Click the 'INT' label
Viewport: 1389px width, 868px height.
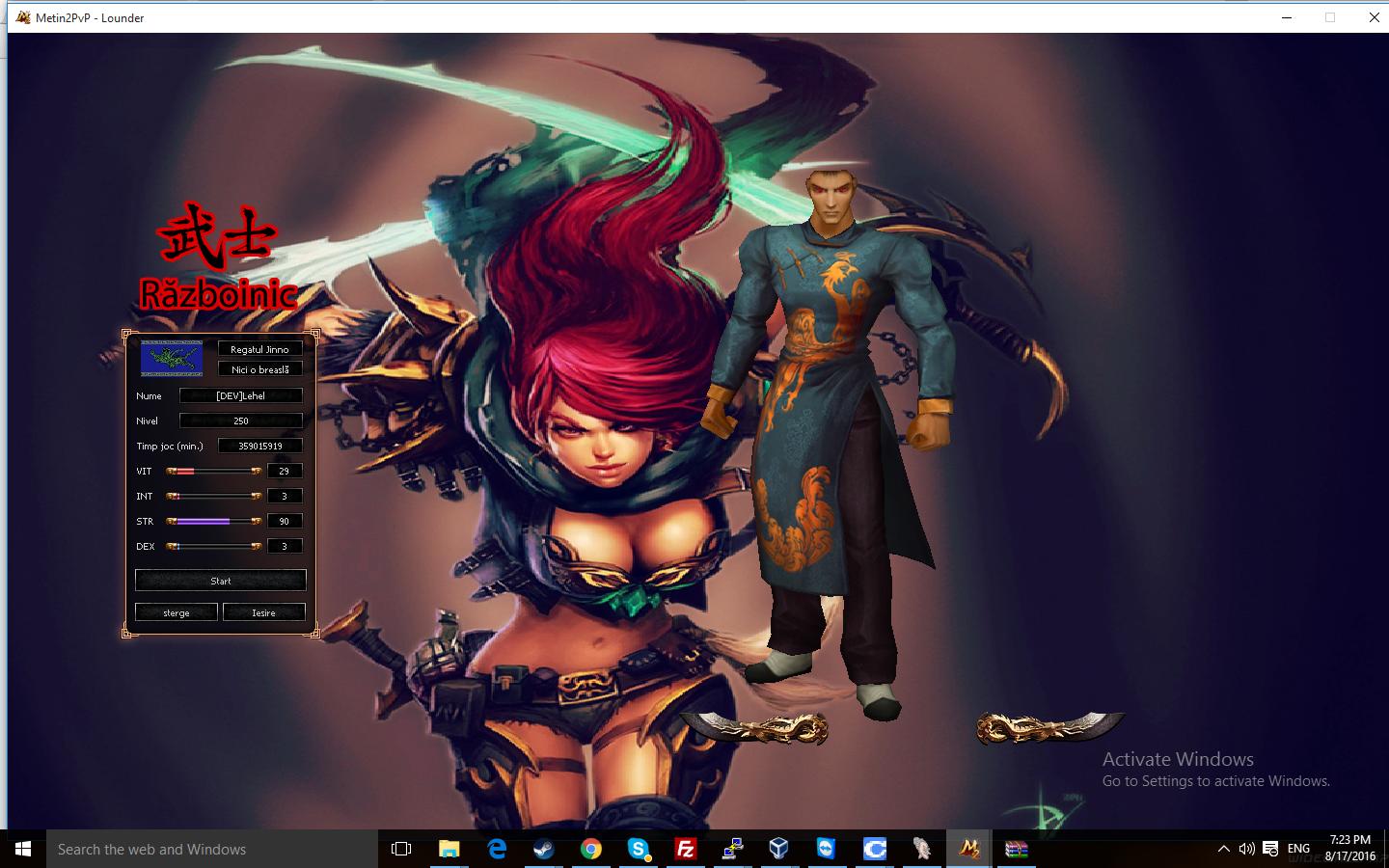point(144,496)
